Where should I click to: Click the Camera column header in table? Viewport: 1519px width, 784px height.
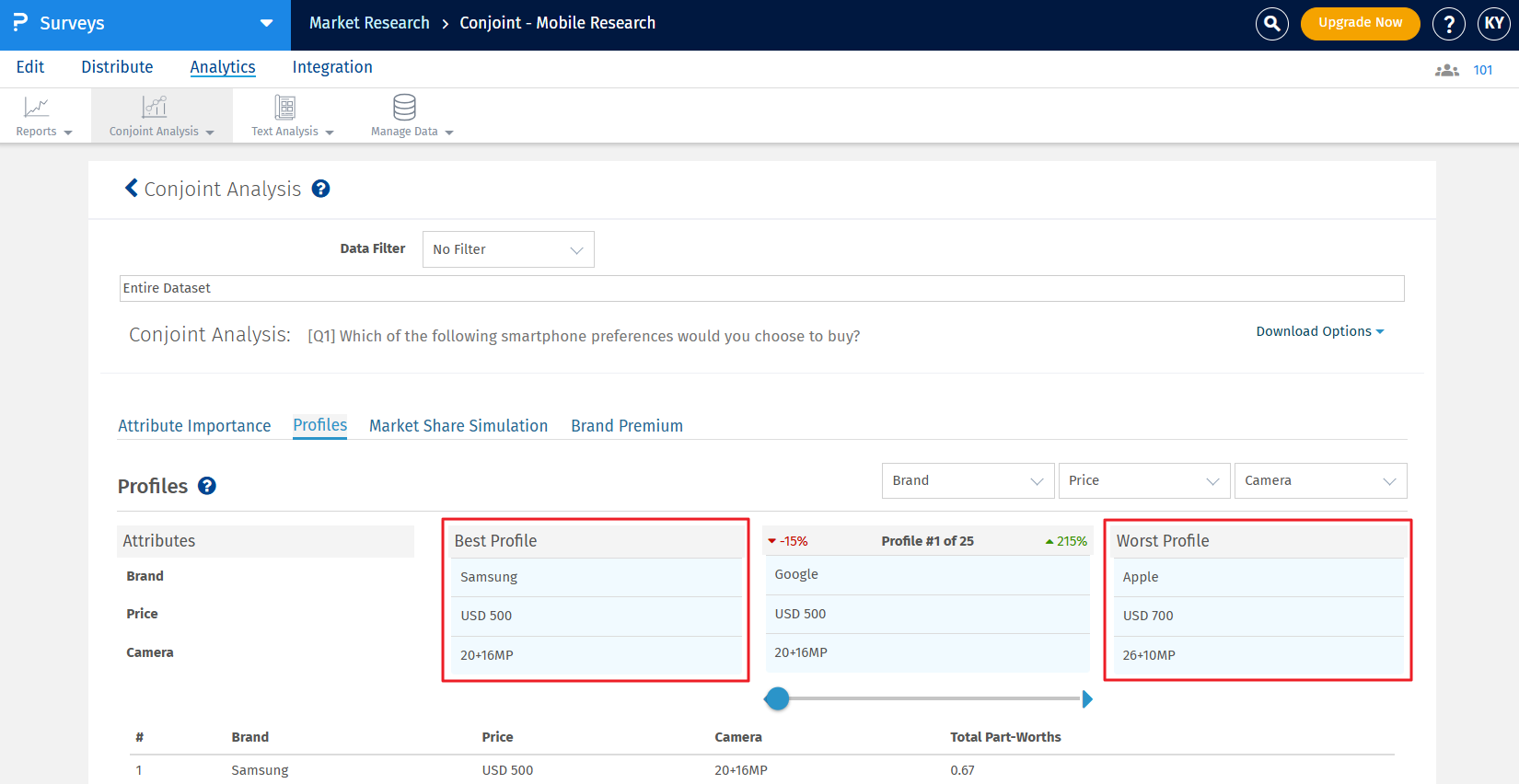pos(738,737)
